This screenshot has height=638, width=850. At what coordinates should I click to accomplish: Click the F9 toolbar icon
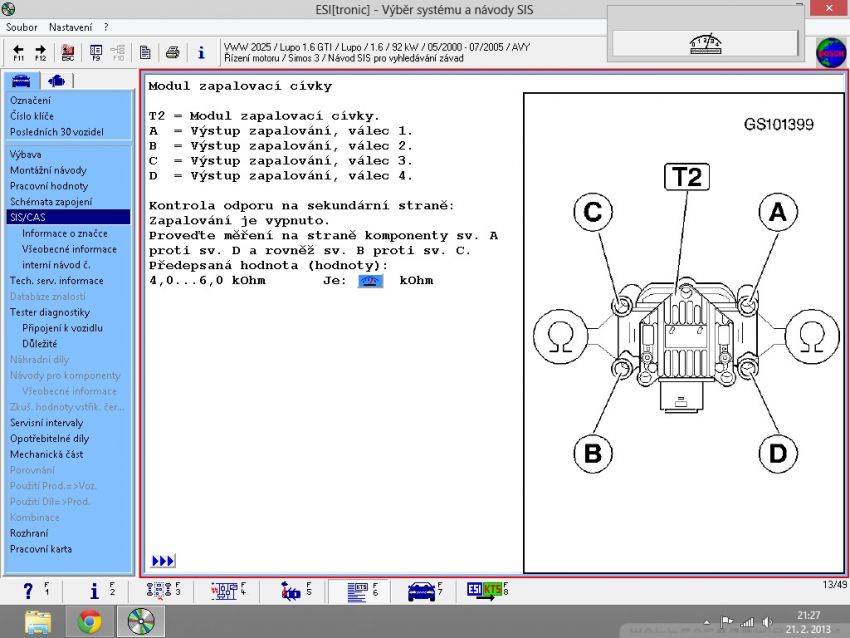pos(96,52)
